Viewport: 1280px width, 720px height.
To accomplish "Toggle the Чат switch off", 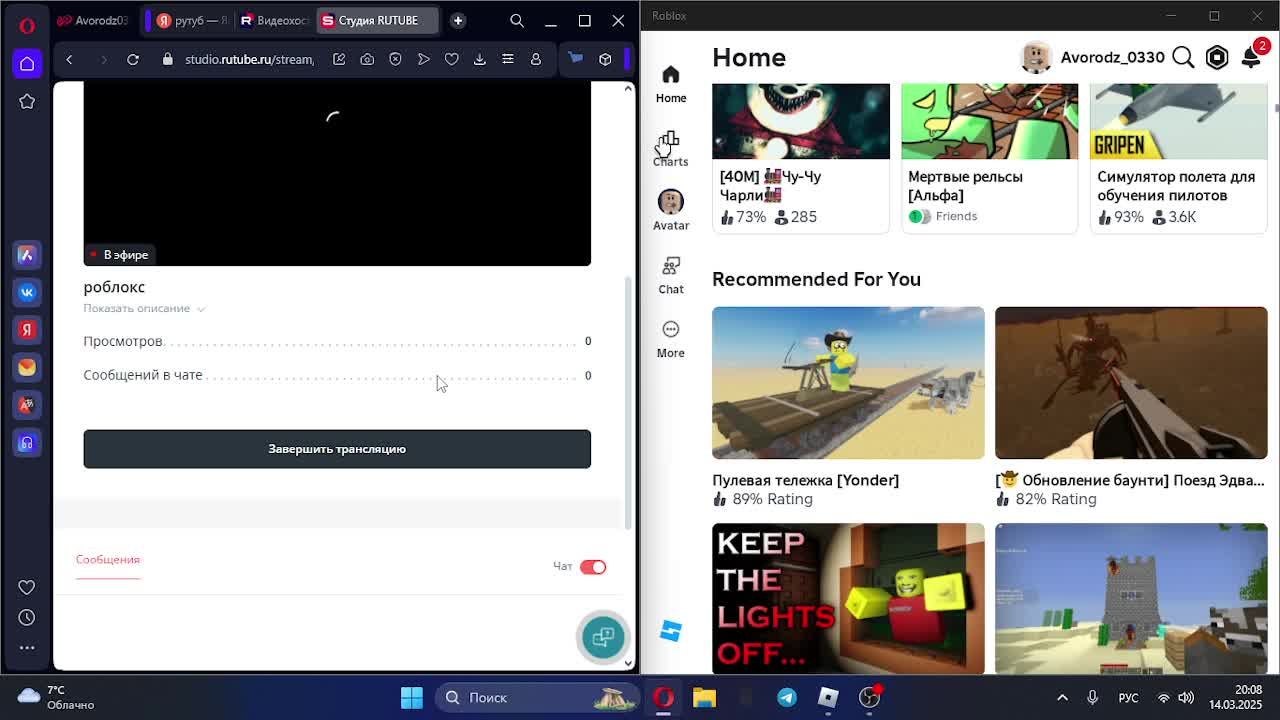I will (x=593, y=567).
